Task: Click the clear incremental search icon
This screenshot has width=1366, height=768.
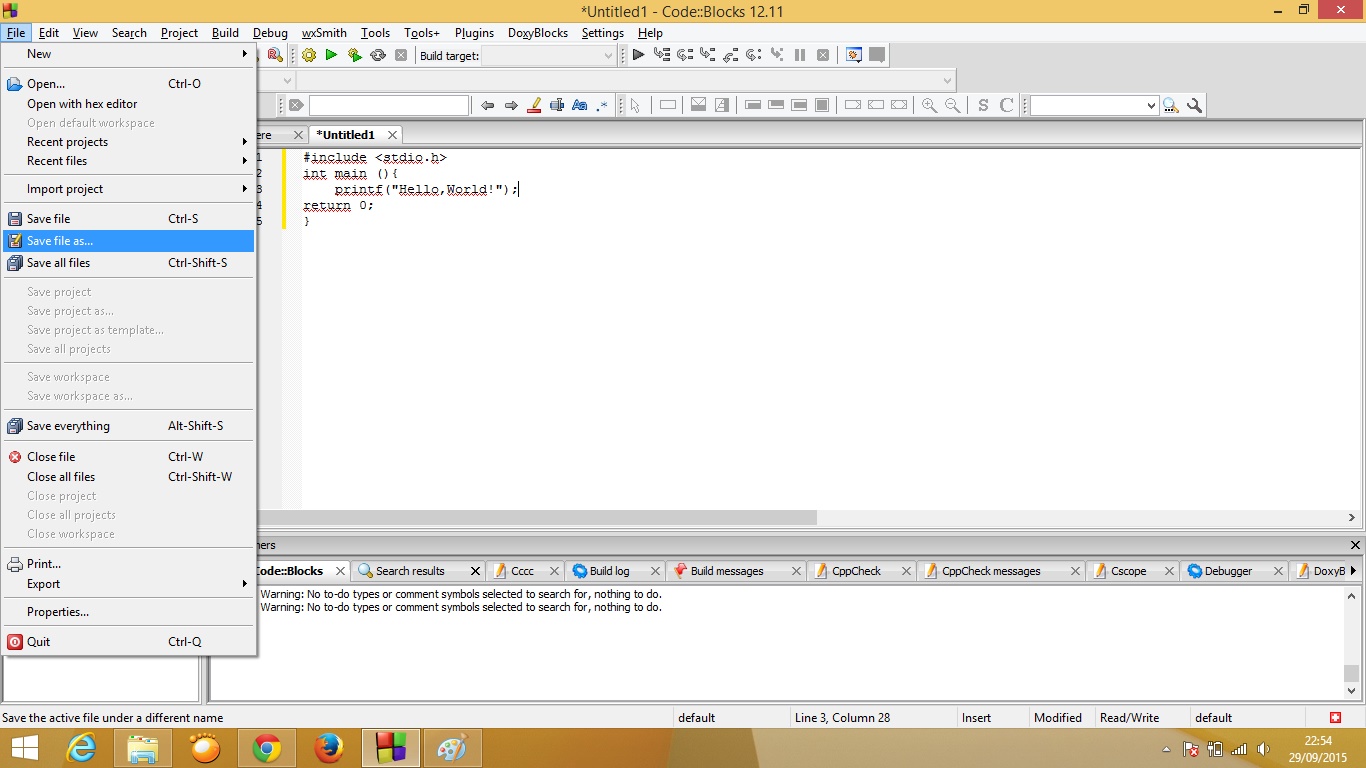Action: click(x=296, y=105)
